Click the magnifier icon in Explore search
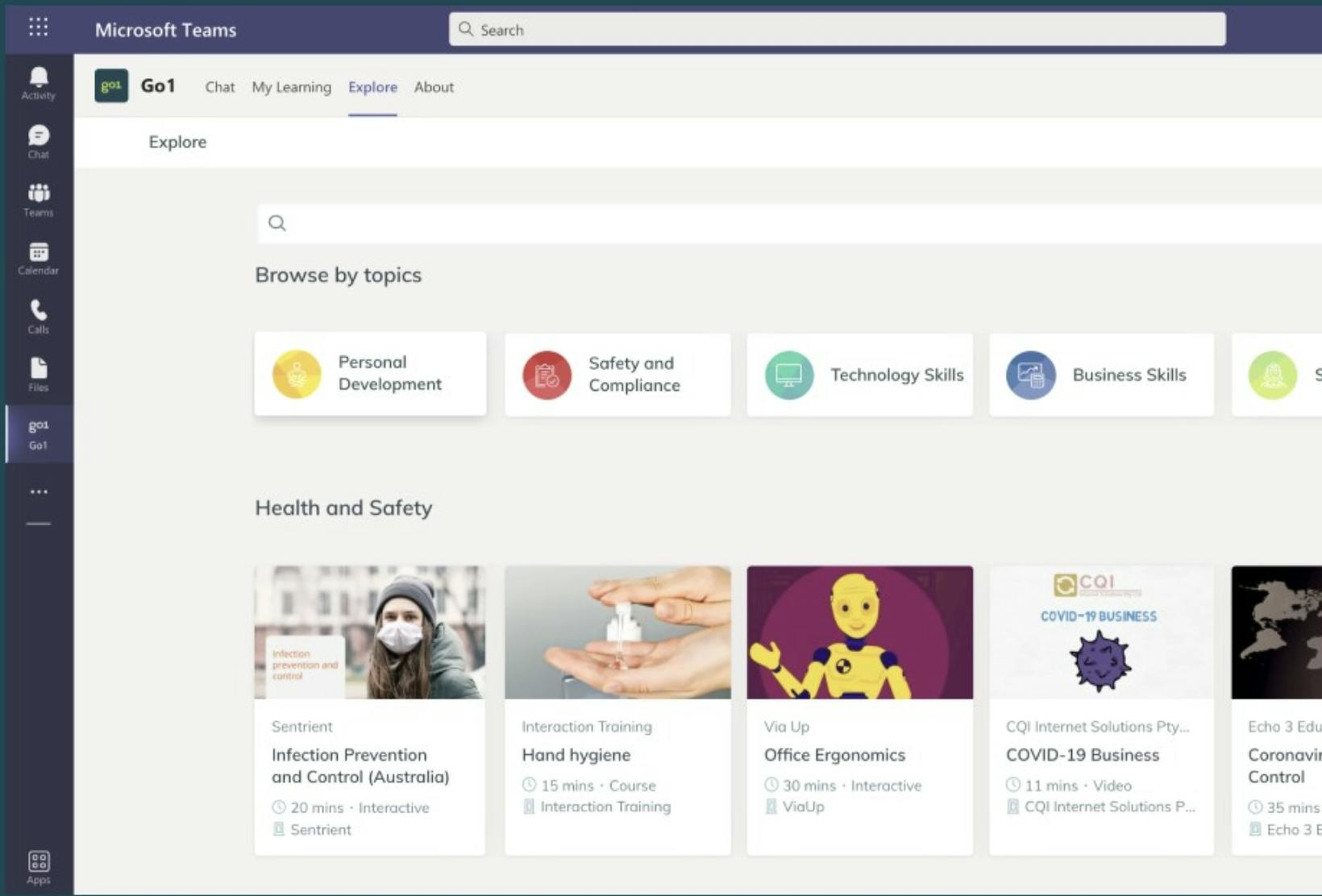The height and width of the screenshot is (896, 1322). pyautogui.click(x=277, y=223)
